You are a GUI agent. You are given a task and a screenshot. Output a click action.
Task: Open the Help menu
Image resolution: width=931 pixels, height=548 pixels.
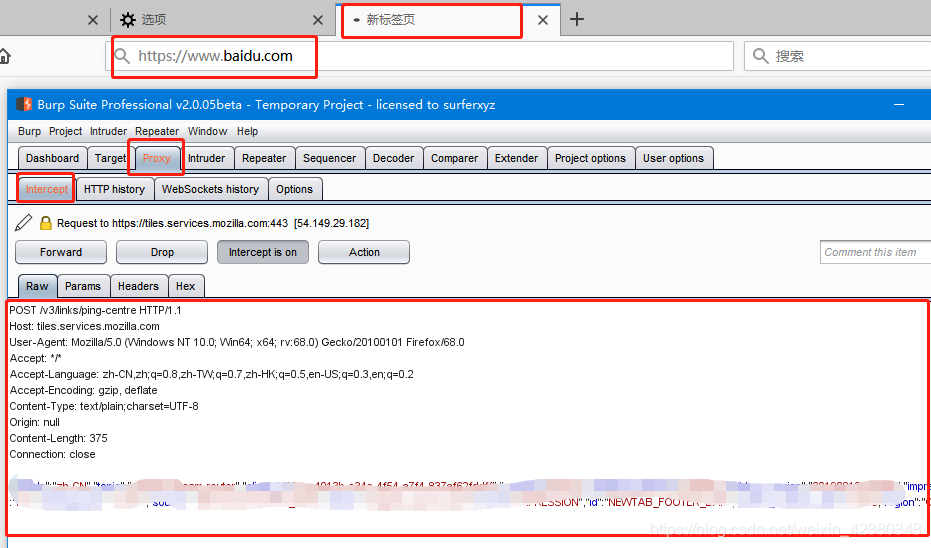coord(247,131)
